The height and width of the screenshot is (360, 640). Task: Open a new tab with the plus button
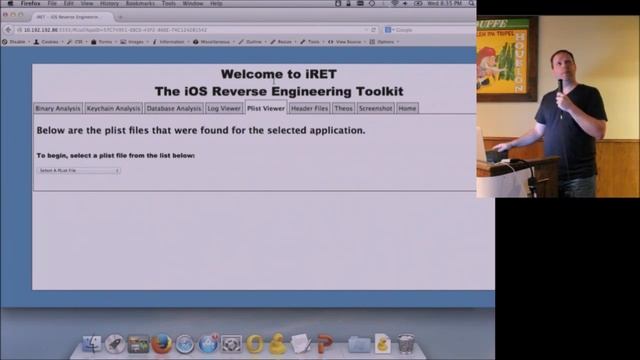[x=120, y=17]
